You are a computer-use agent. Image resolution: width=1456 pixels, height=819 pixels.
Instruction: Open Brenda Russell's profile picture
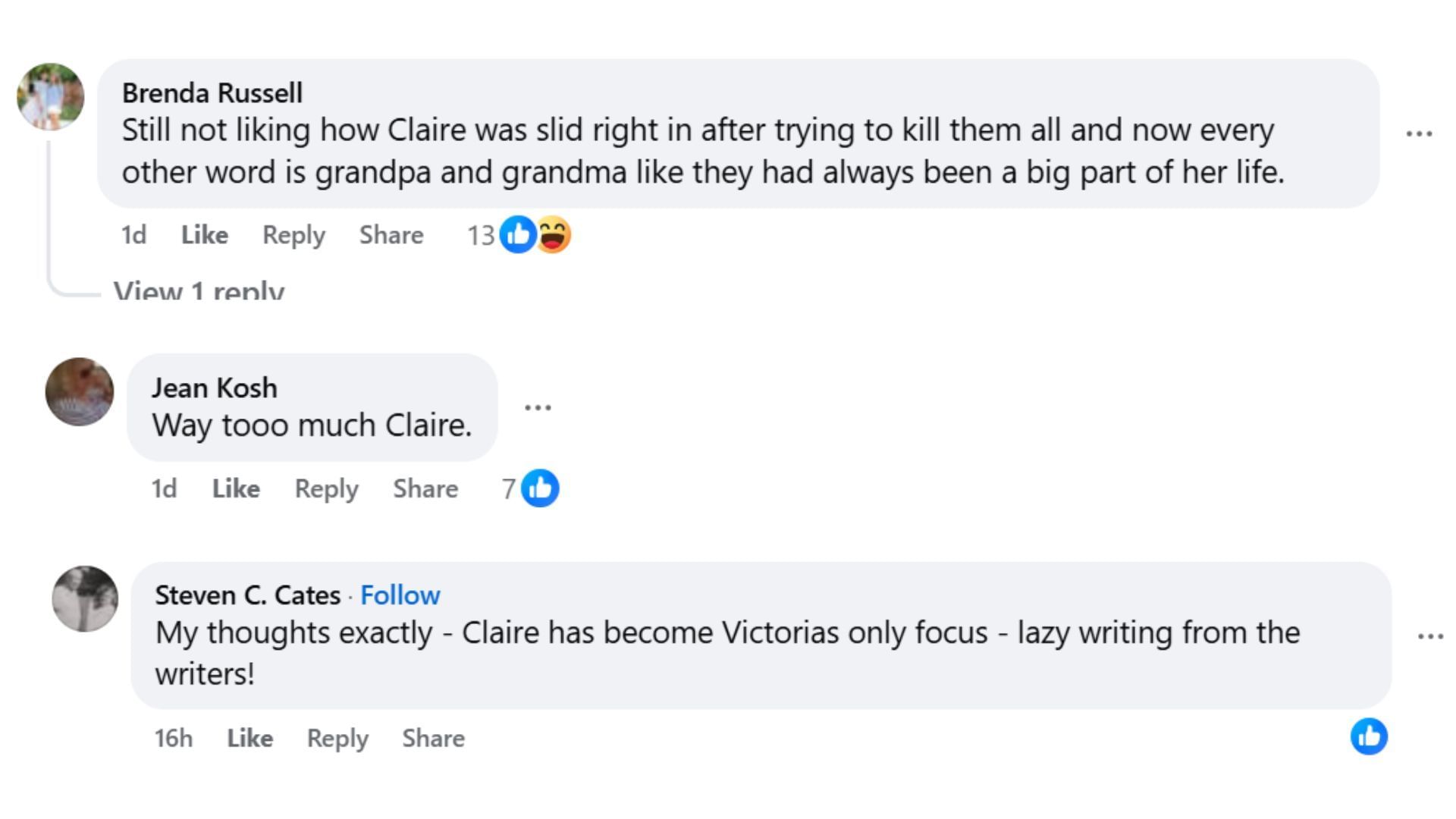[51, 97]
